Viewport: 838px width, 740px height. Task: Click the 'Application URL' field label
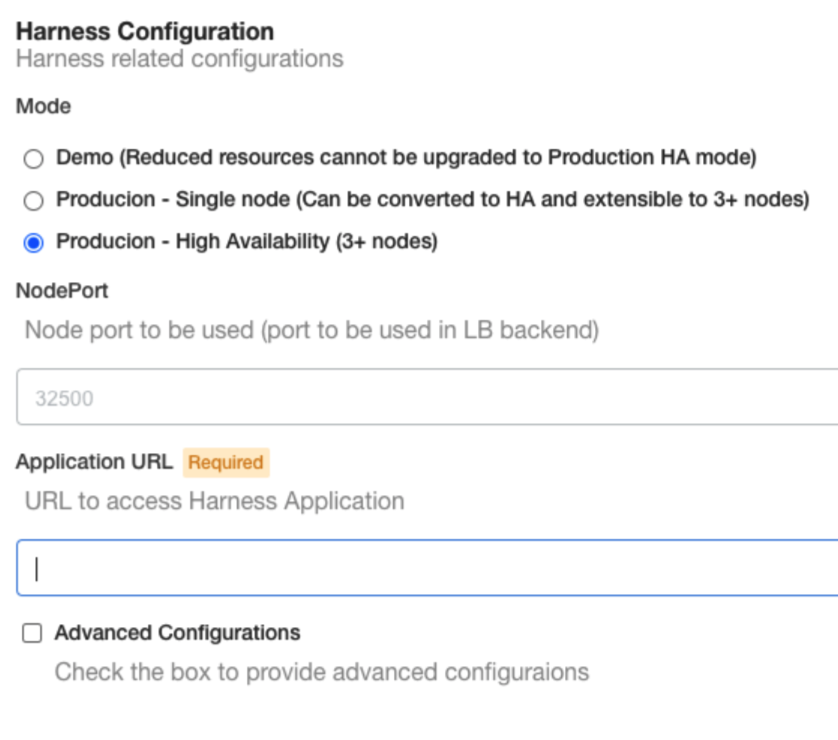(94, 462)
